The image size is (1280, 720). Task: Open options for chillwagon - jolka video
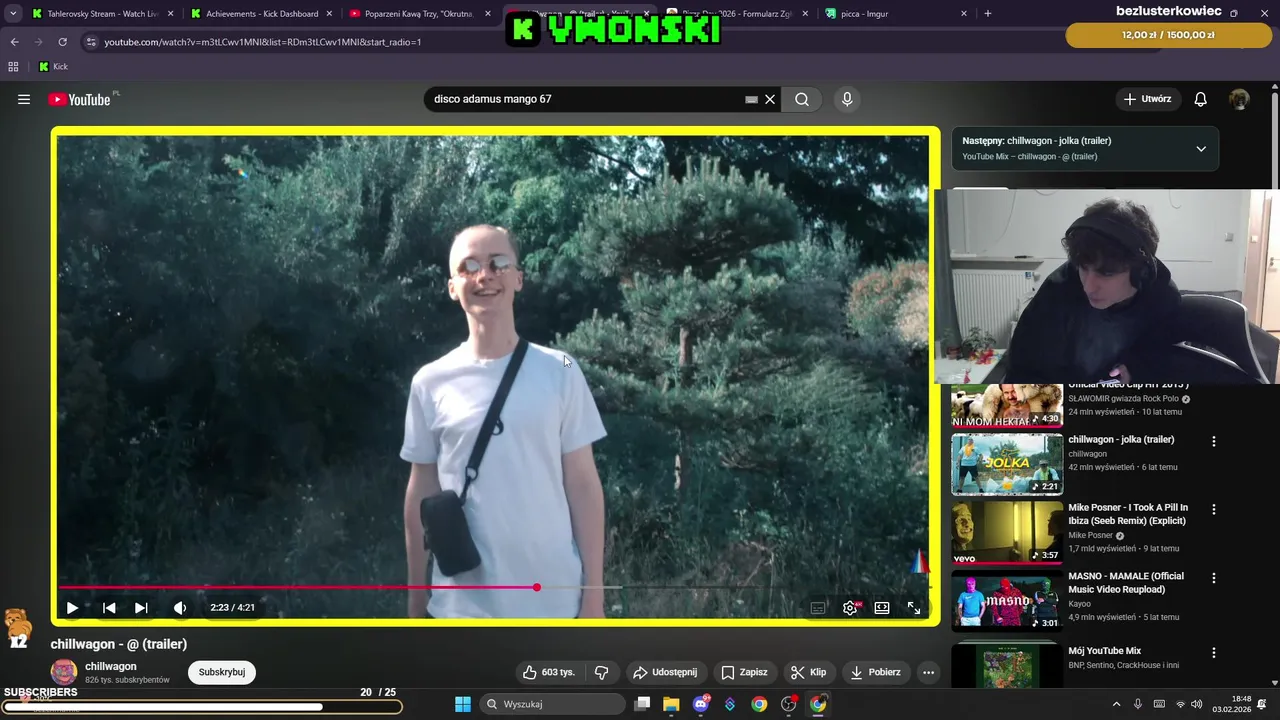pyautogui.click(x=1214, y=441)
